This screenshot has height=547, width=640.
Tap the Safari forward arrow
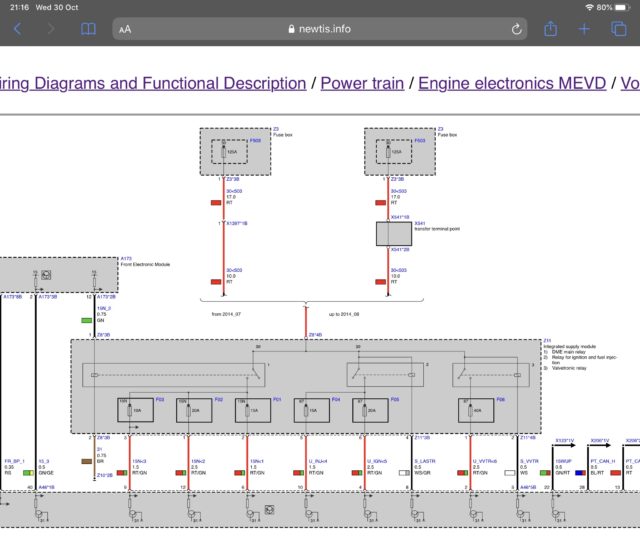point(51,29)
